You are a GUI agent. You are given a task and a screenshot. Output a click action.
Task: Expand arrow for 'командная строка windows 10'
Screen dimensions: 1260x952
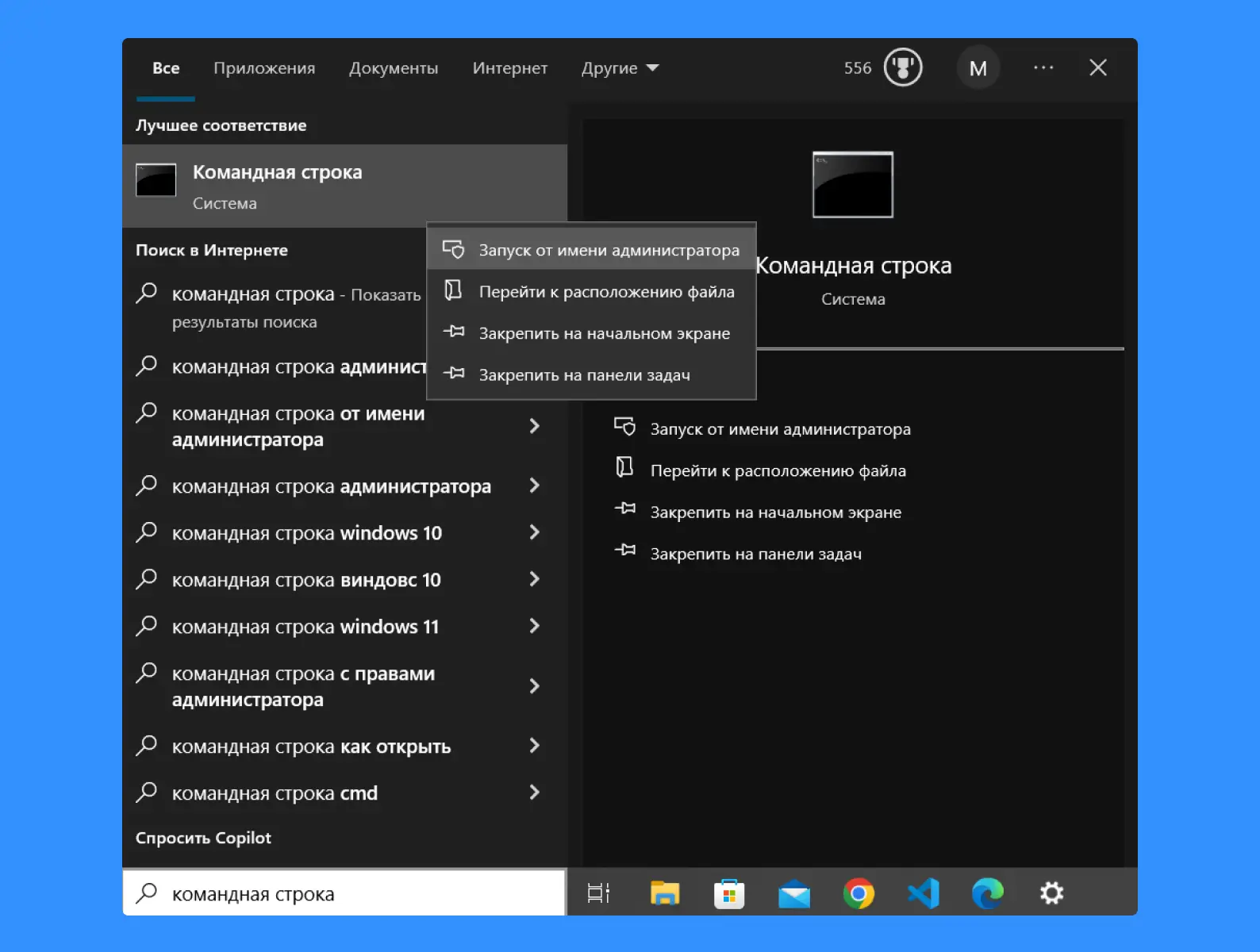pyautogui.click(x=535, y=532)
